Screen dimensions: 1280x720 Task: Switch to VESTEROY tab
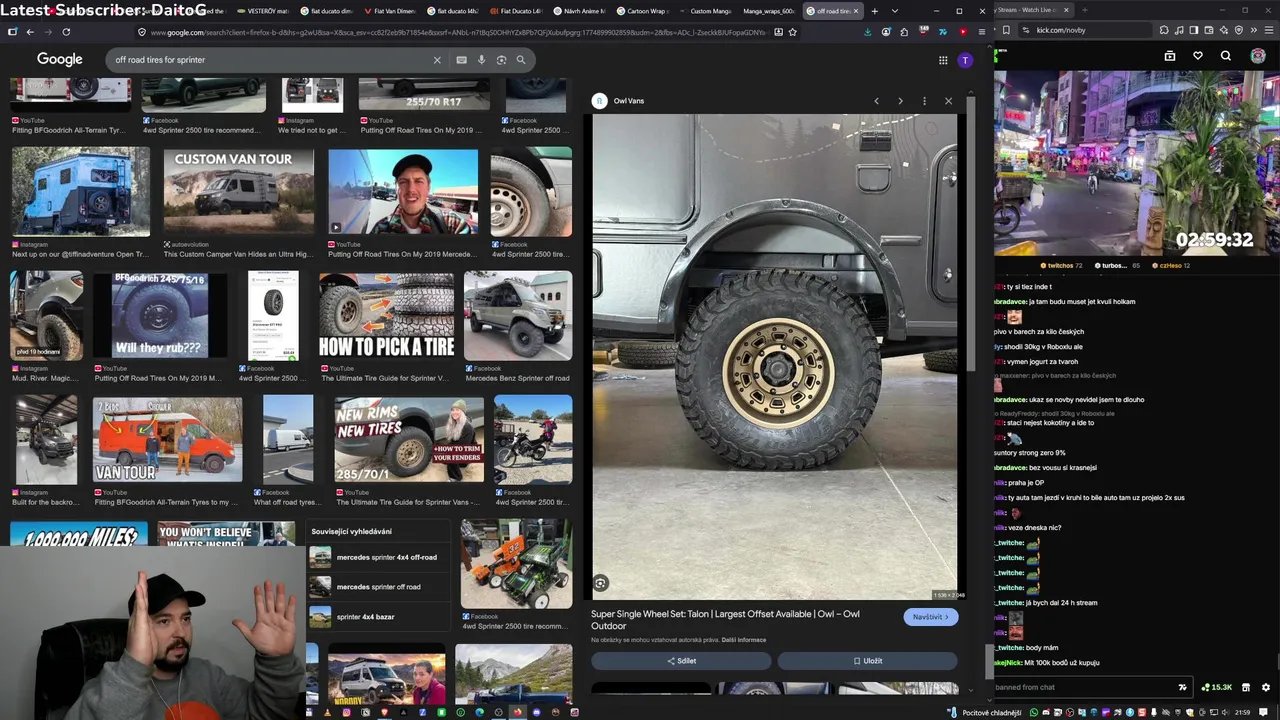(x=264, y=11)
